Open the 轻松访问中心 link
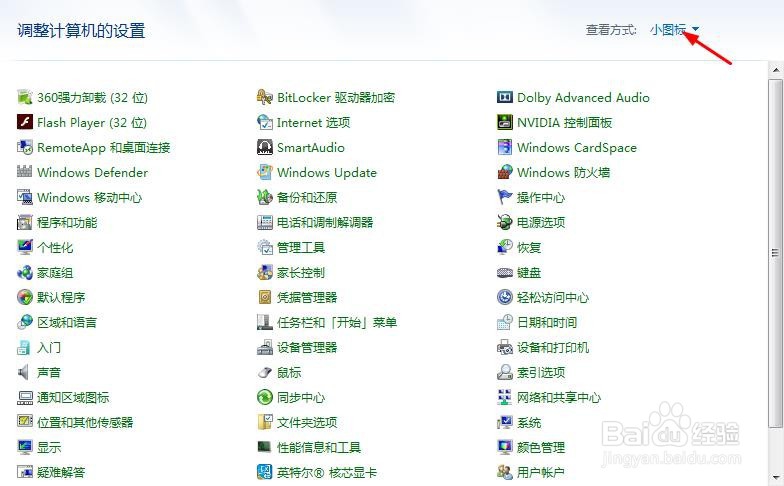784x486 pixels. (553, 298)
